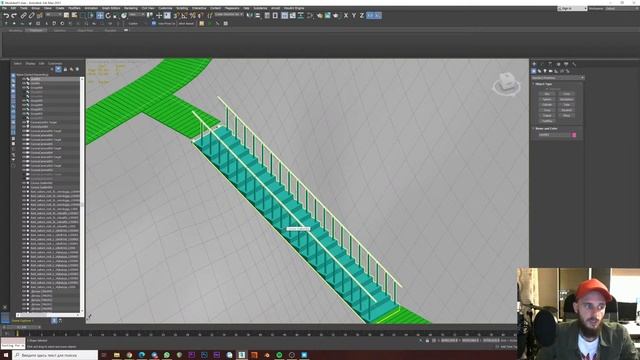Switch to the Modeling ribbon tab
This screenshot has width=640, height=360.
16,30
